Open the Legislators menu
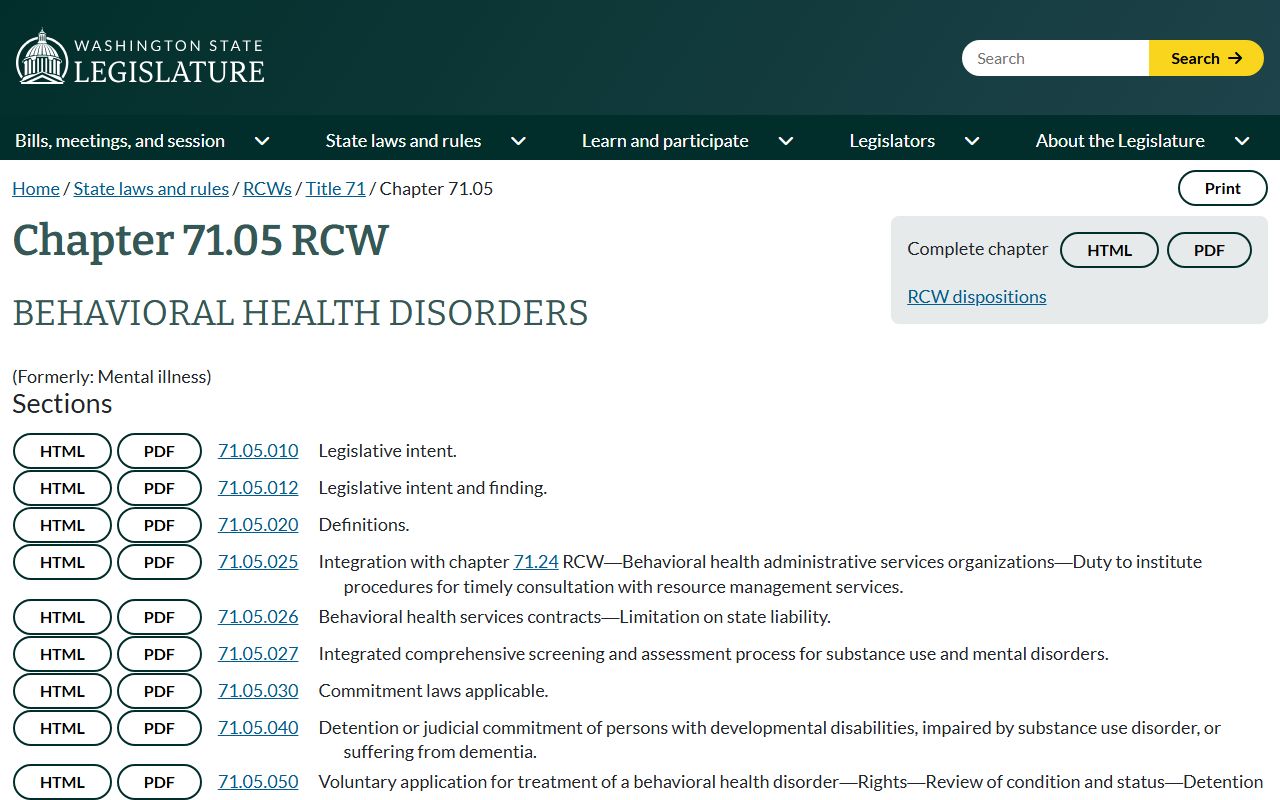This screenshot has width=1280, height=800. 892,141
